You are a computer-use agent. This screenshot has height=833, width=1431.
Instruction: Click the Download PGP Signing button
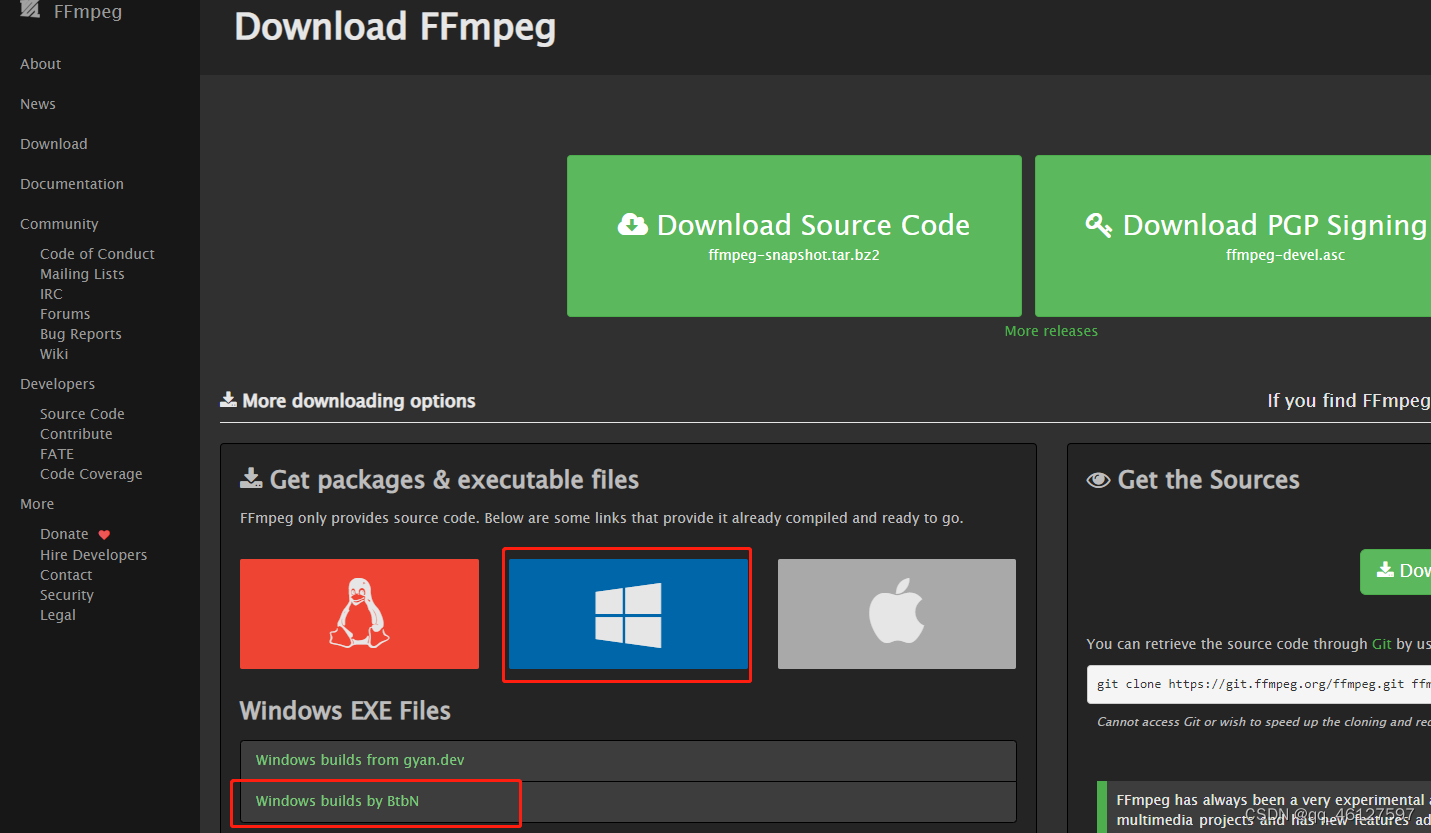pos(1233,236)
